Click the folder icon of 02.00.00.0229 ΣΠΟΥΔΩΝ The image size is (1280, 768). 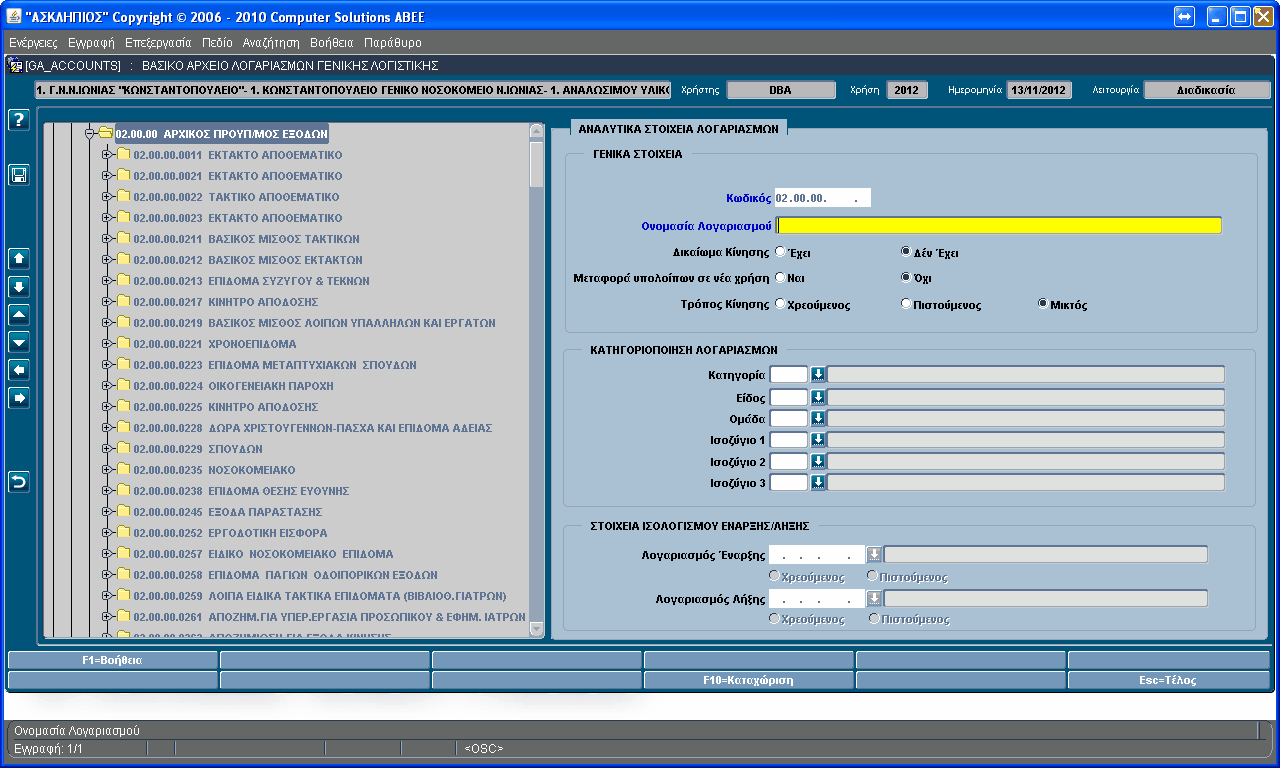coord(124,449)
